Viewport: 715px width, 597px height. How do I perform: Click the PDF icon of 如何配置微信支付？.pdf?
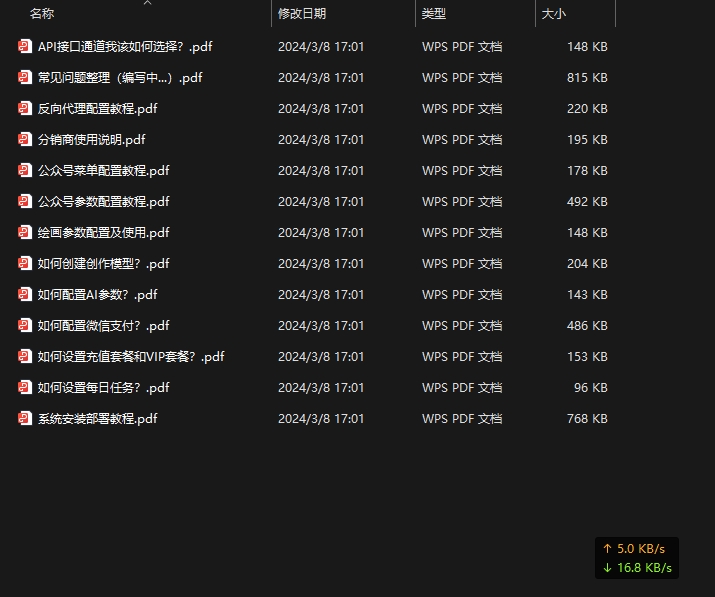tap(25, 325)
